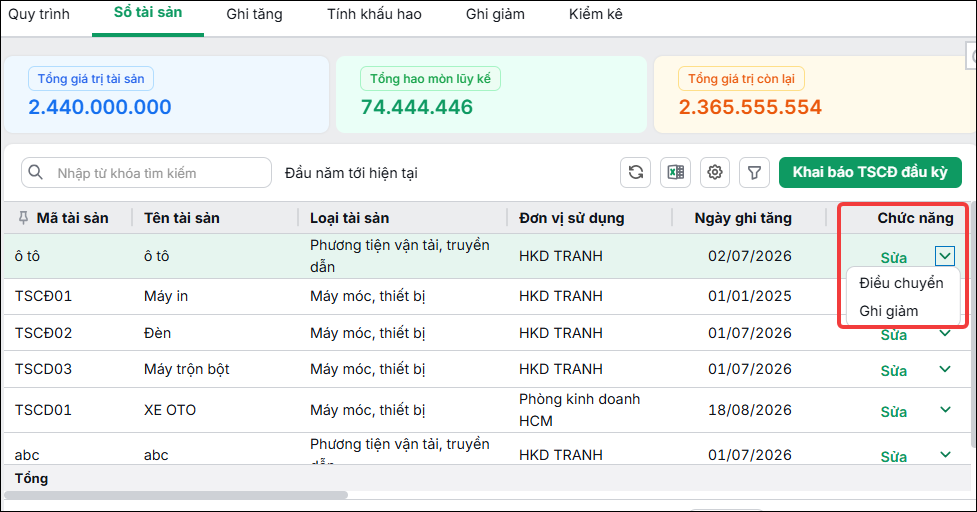Viewport: 977px width, 512px height.
Task: Expand the dropdown arrow on XE OTO row
Action: click(x=945, y=410)
